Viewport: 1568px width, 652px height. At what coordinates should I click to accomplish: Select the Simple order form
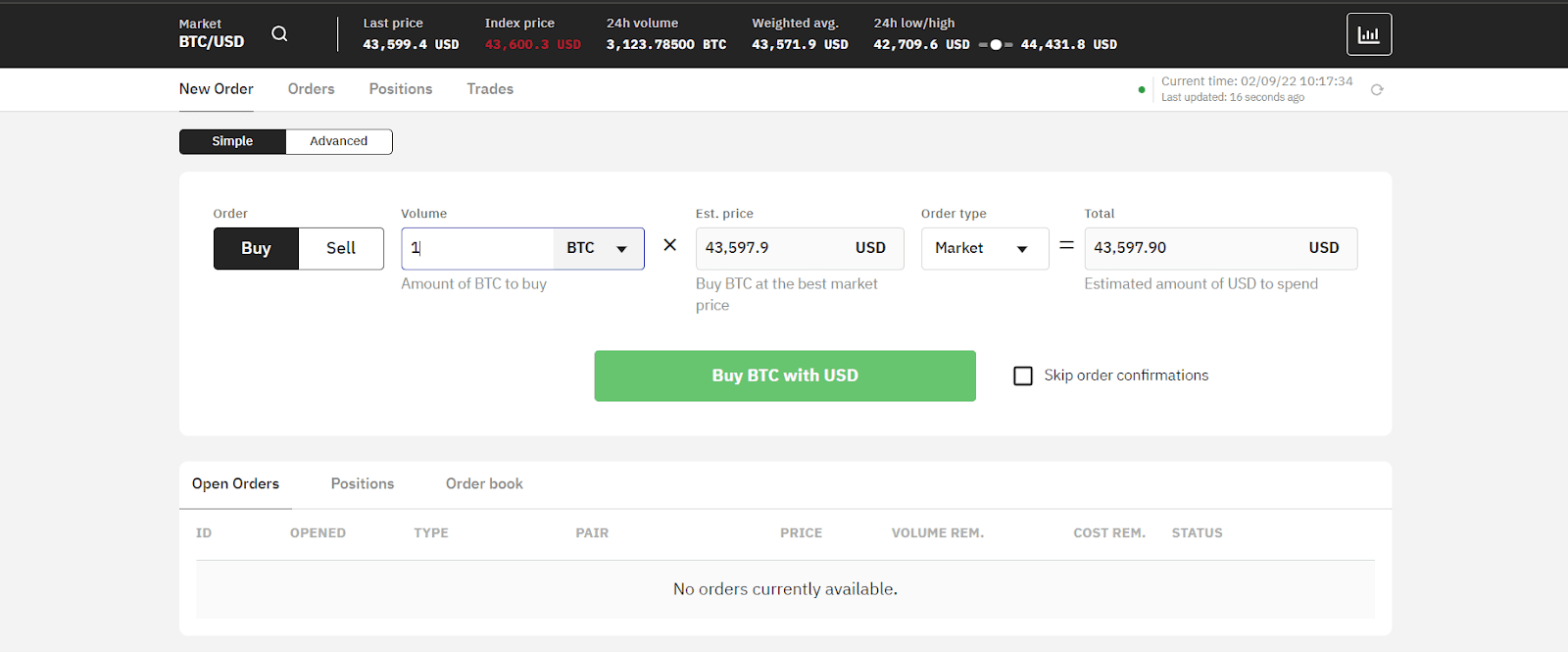(232, 141)
